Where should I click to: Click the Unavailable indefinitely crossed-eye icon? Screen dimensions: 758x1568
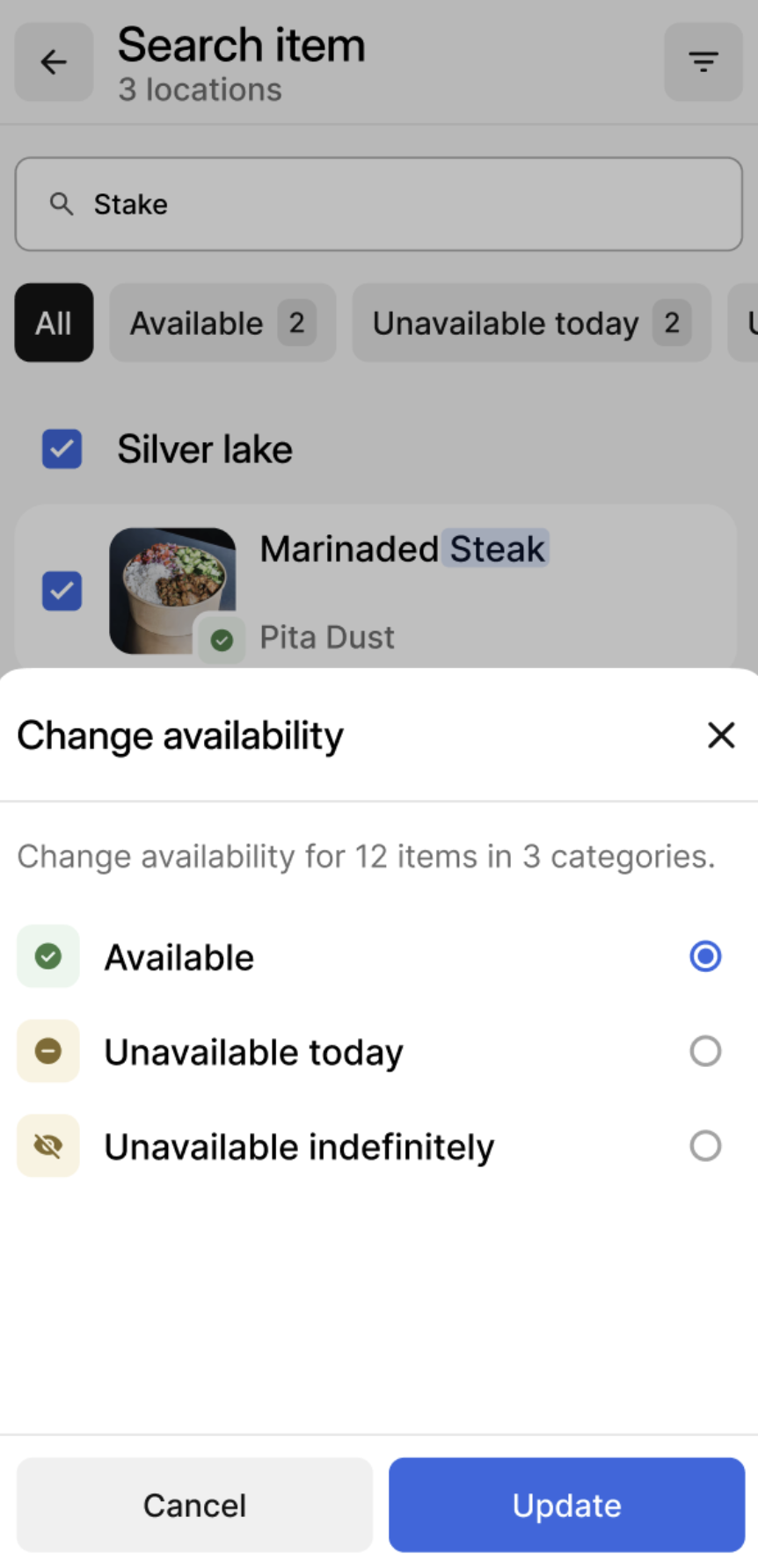[x=48, y=1146]
